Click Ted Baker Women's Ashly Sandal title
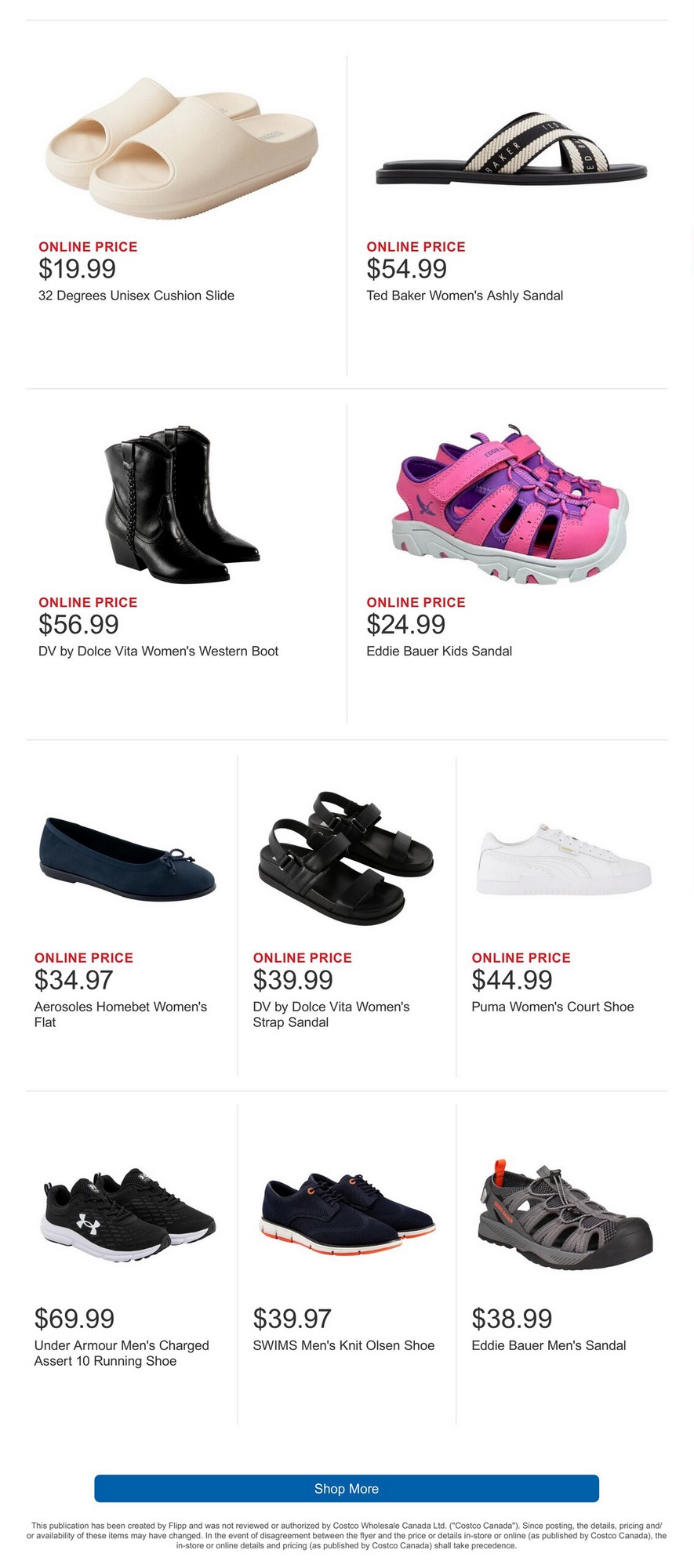 pos(464,296)
